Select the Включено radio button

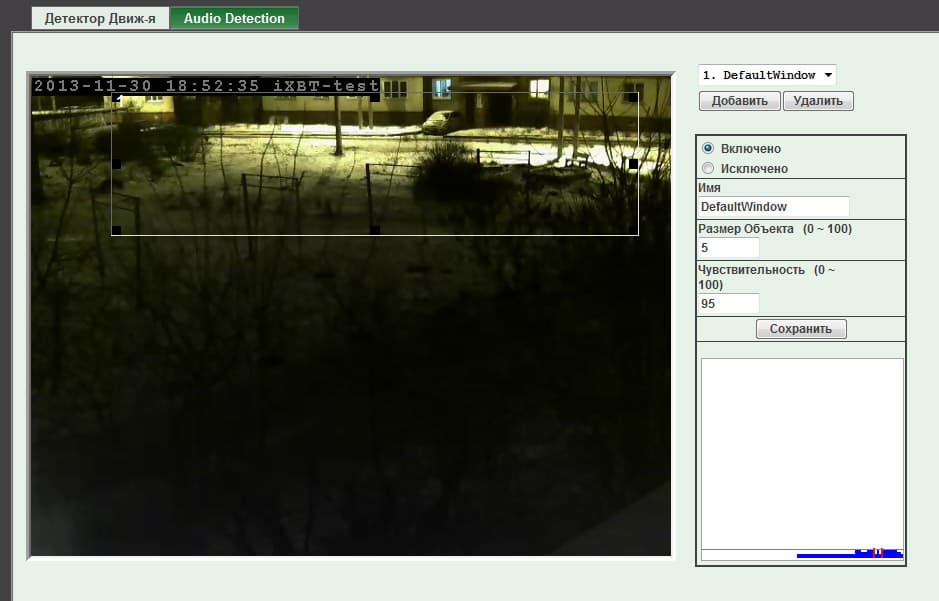click(x=708, y=148)
